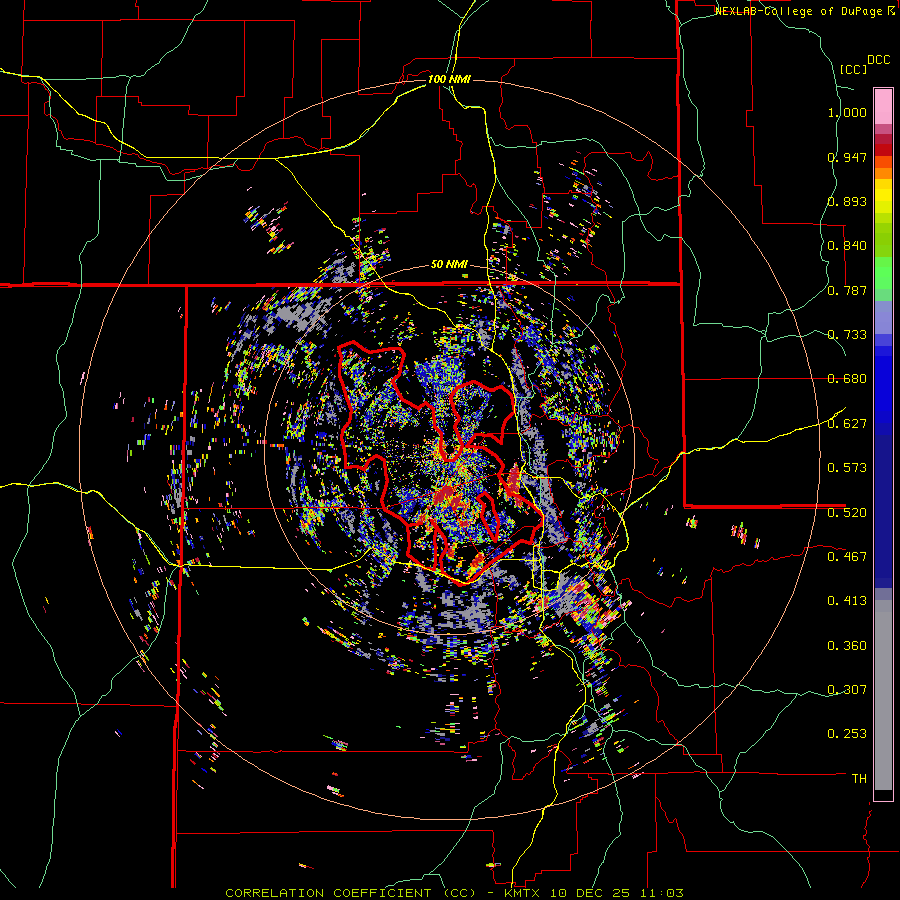This screenshot has height=900, width=900.
Task: Click the 0.520 legend value
Action: (x=847, y=512)
